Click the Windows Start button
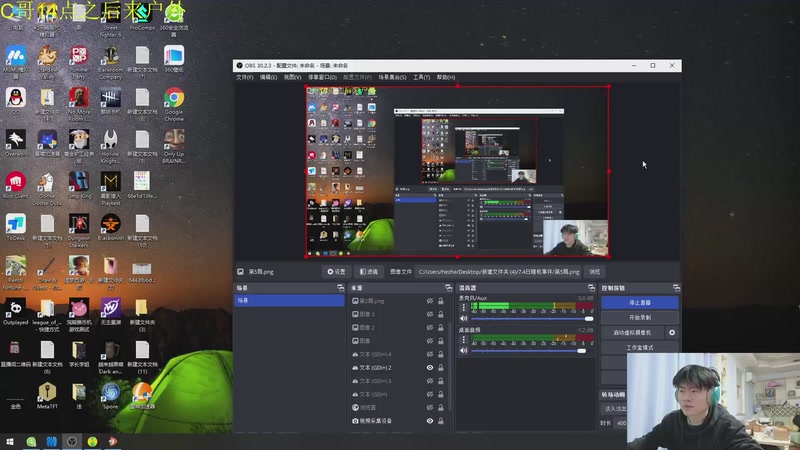This screenshot has width=800, height=450. [x=10, y=442]
